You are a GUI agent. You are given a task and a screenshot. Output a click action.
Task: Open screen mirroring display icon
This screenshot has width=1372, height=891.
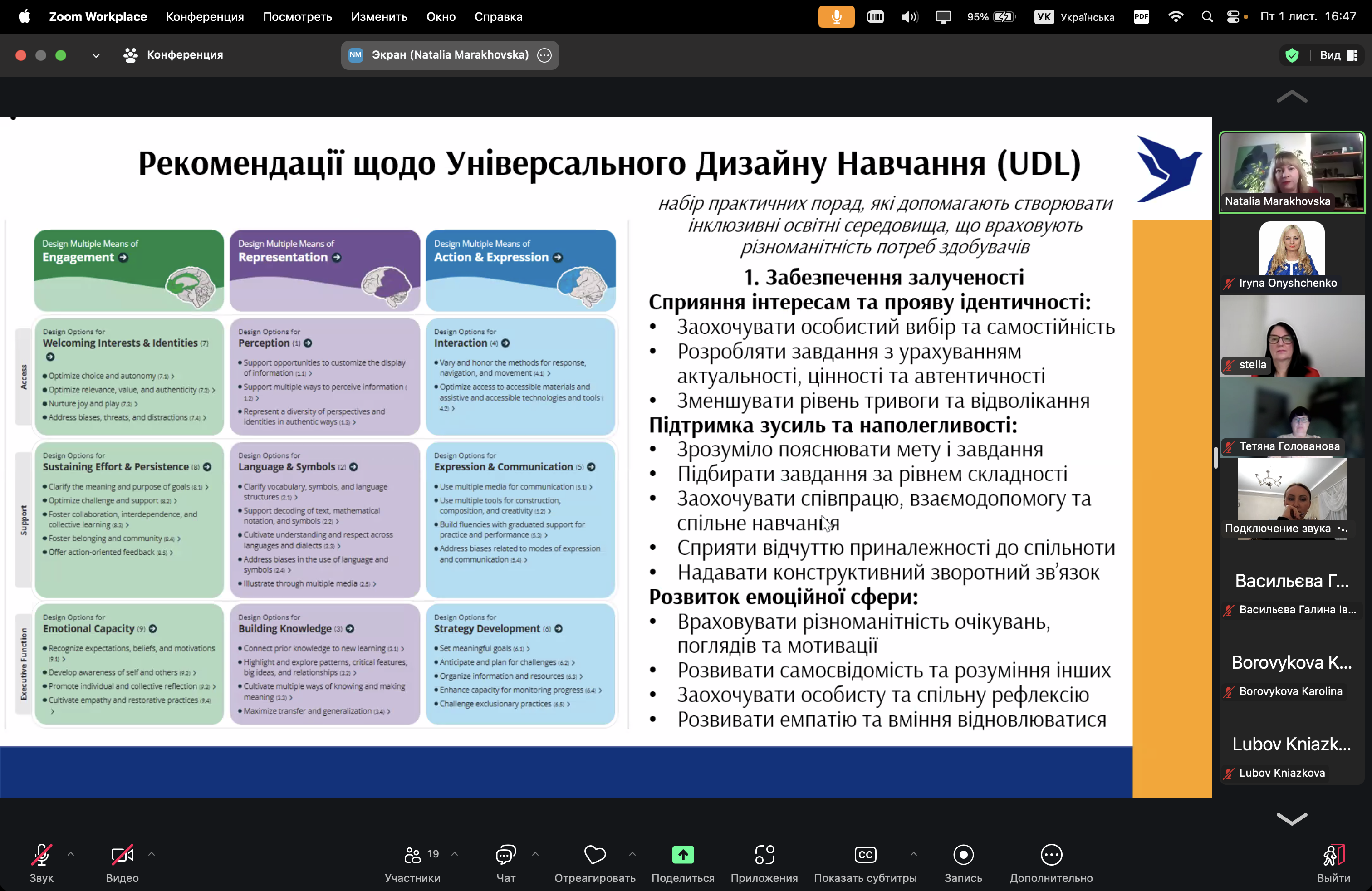pos(943,17)
